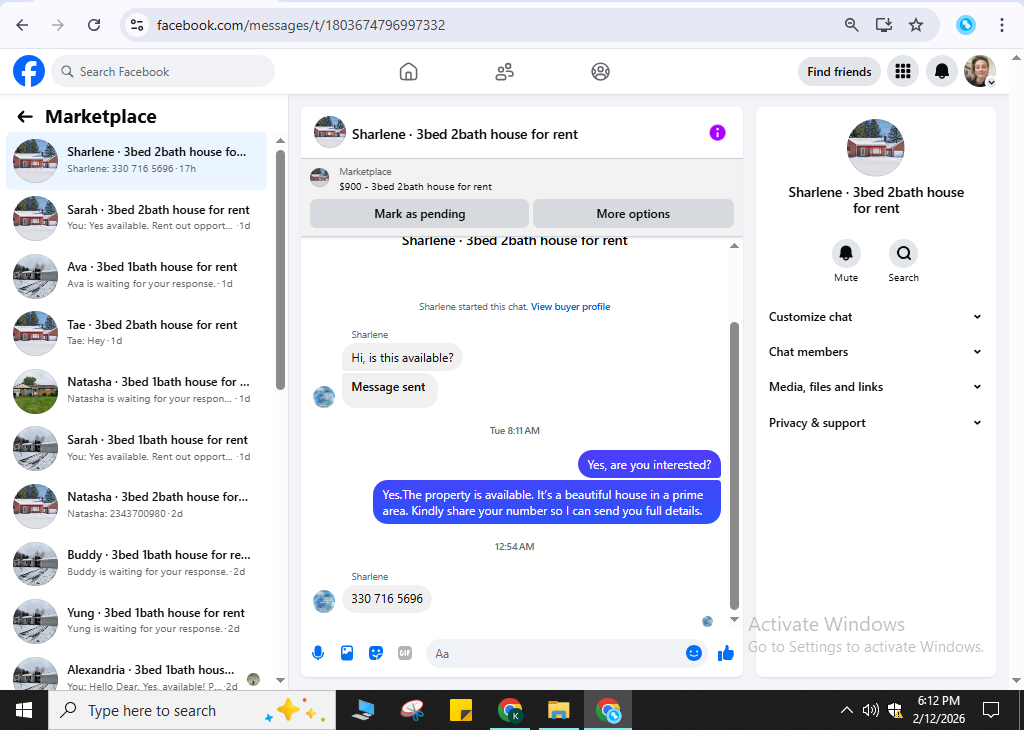1024x730 pixels.
Task: Open the $900 Marketplace listing banner
Action: 521,179
